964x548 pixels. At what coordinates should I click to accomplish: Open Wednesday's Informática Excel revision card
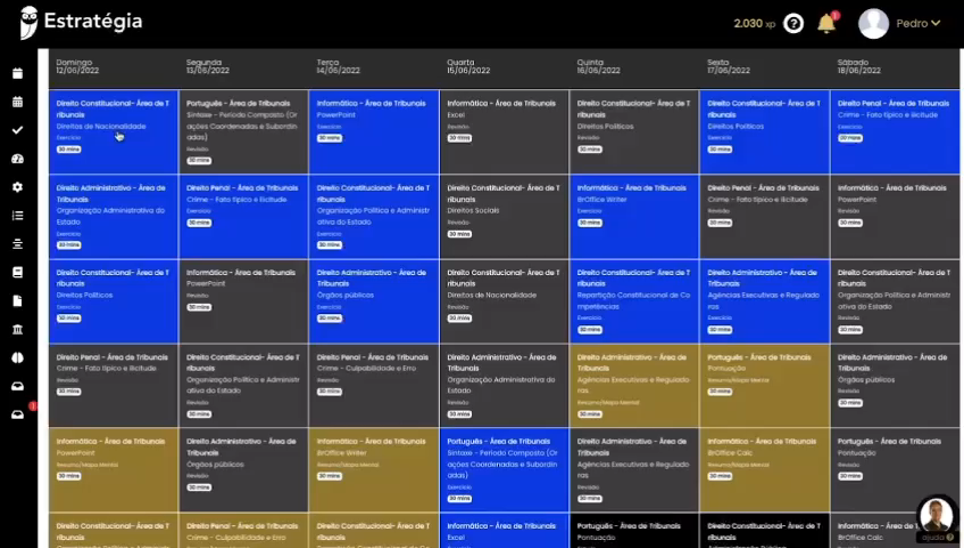[503, 132]
